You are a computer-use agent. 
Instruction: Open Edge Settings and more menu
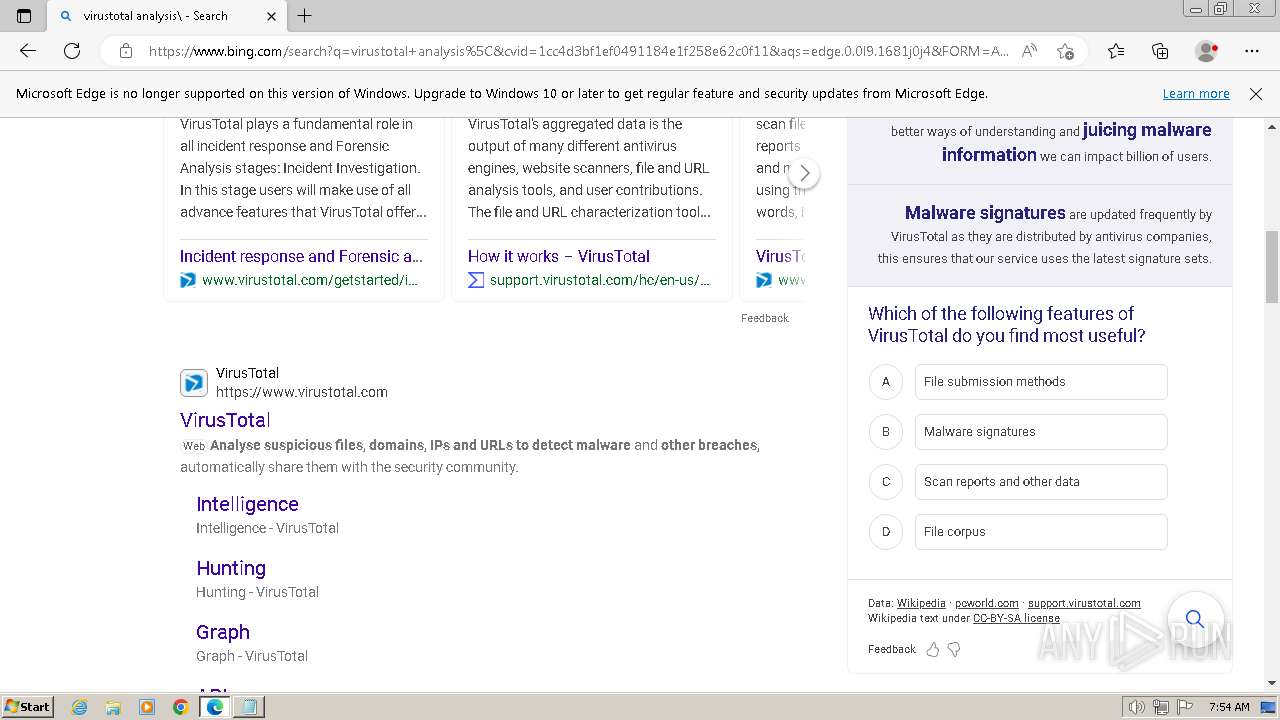[1252, 51]
